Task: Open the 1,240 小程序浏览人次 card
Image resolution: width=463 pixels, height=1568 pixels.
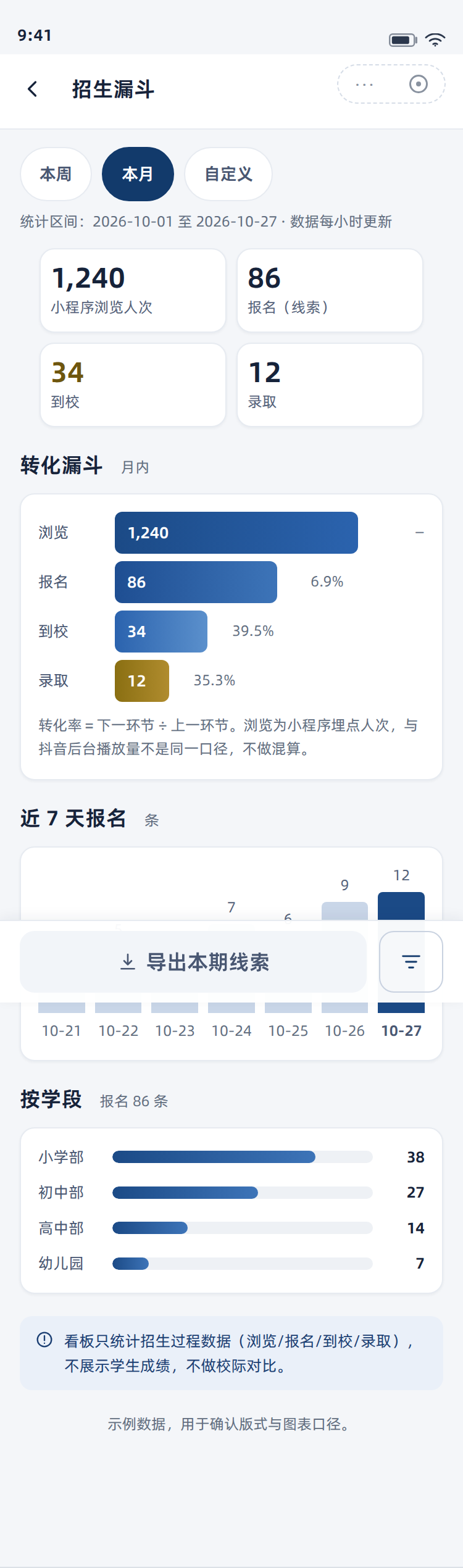Action: (x=133, y=290)
